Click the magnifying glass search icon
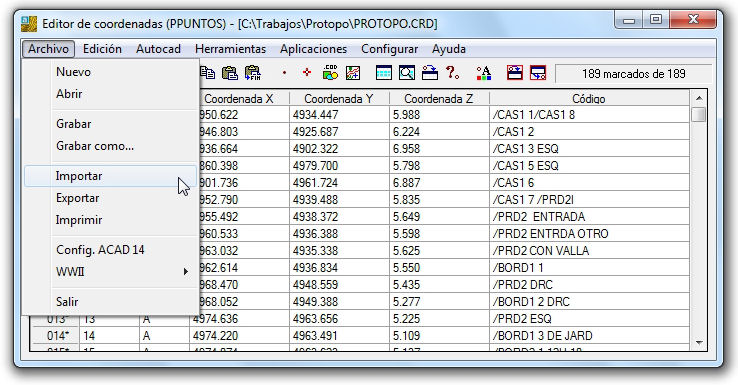 407,73
